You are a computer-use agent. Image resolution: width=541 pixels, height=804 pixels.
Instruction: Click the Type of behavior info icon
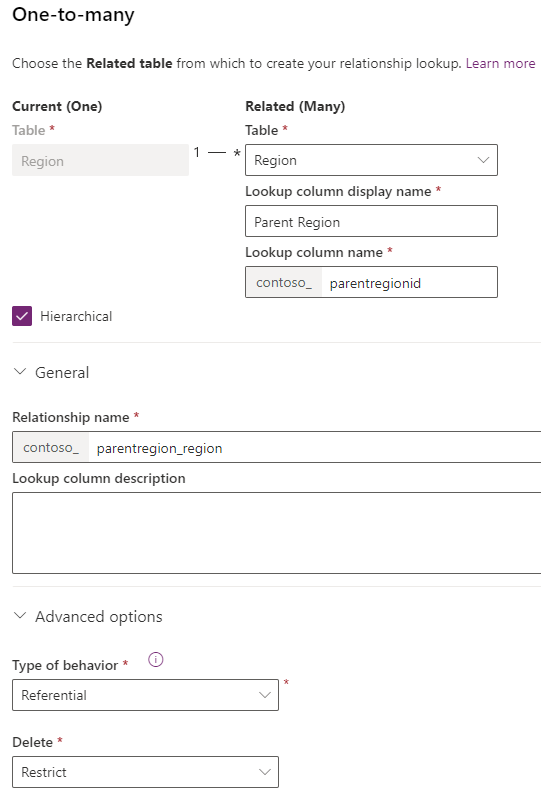[x=155, y=659]
